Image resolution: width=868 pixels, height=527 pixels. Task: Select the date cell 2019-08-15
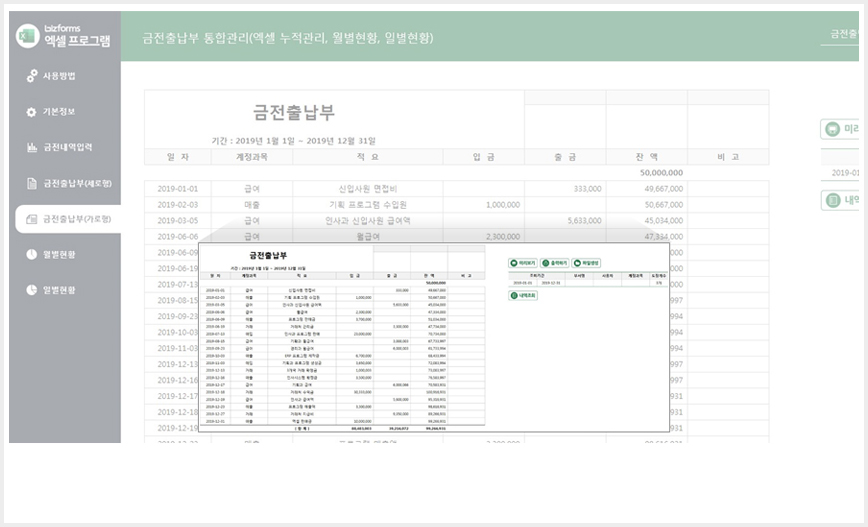(x=178, y=301)
